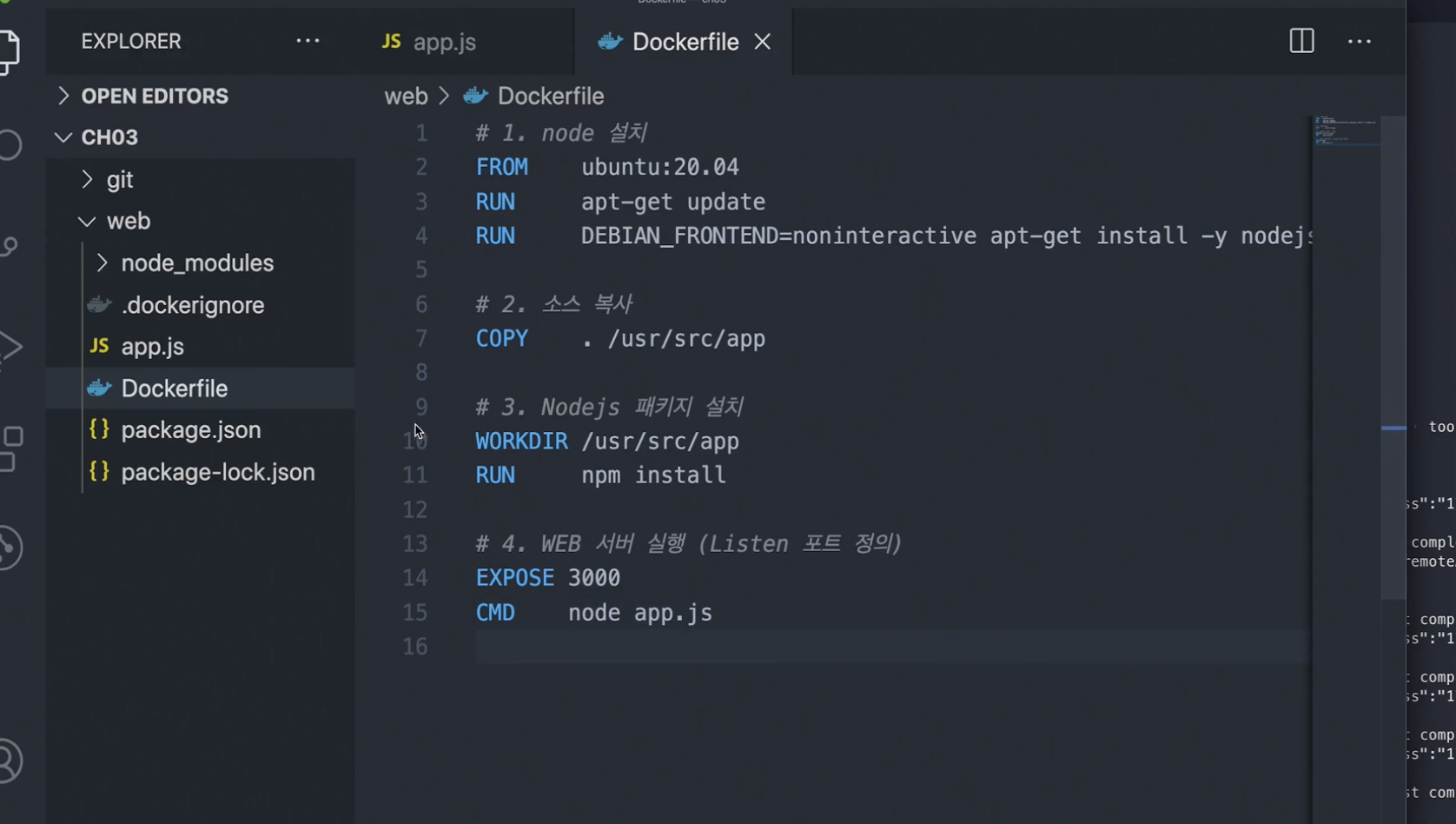Click line number 14 in gutter

pyautogui.click(x=415, y=578)
